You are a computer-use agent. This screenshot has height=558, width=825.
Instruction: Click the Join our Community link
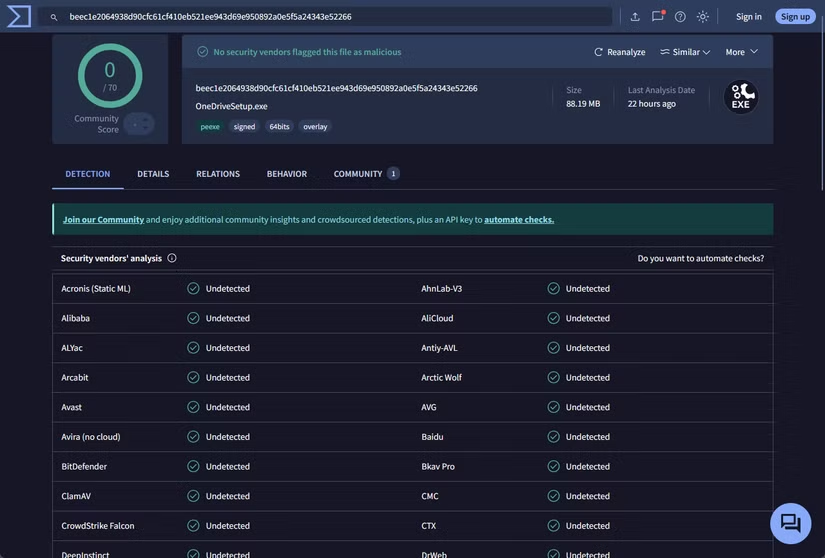103,219
